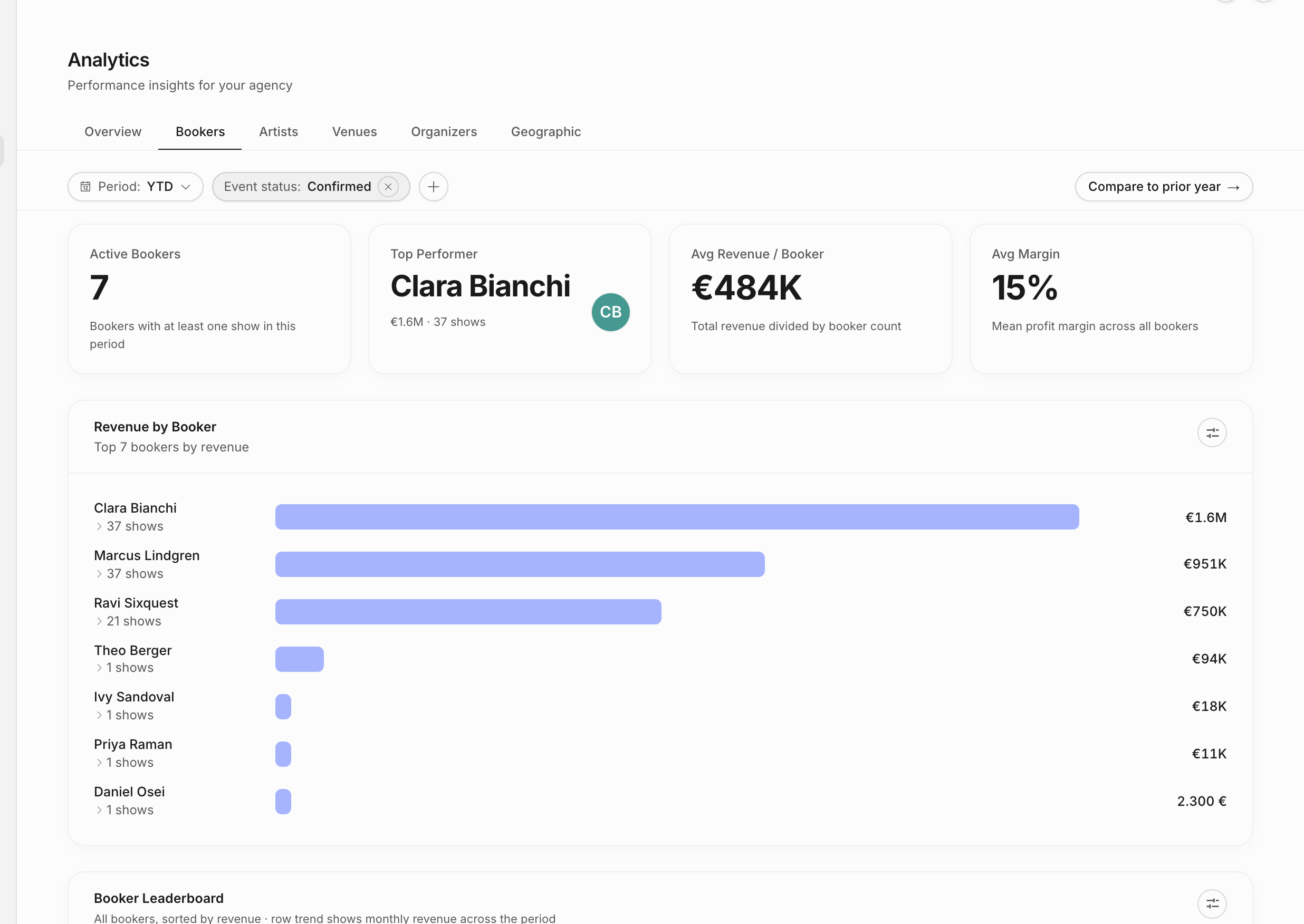
Task: Click the Priya Raman name
Action: tap(132, 744)
